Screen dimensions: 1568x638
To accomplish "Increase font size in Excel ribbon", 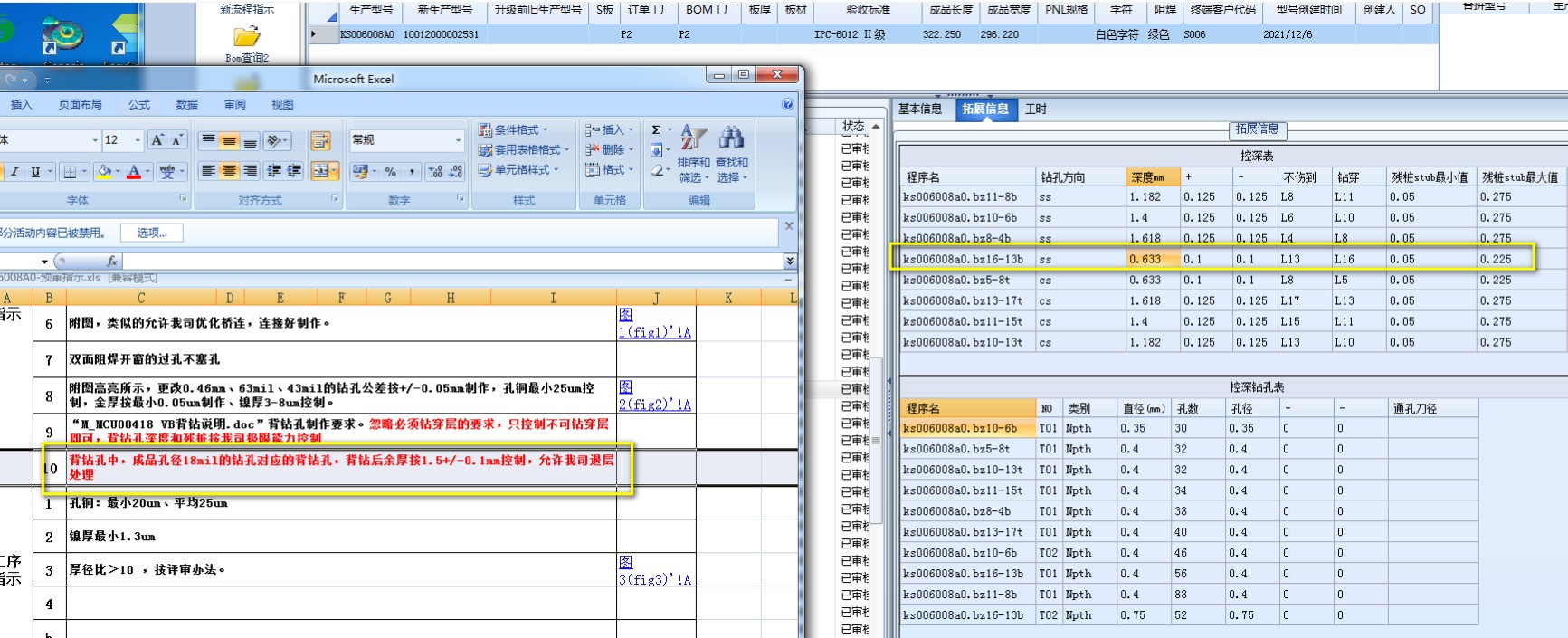I will pyautogui.click(x=157, y=139).
